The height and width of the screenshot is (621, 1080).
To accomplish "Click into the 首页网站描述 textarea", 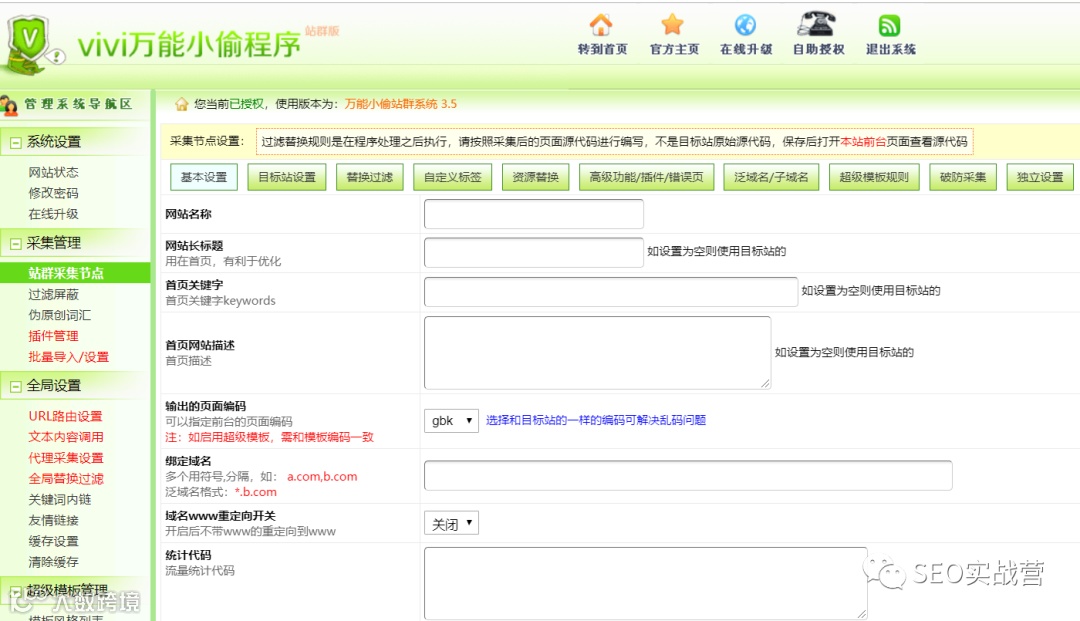I will [x=597, y=352].
